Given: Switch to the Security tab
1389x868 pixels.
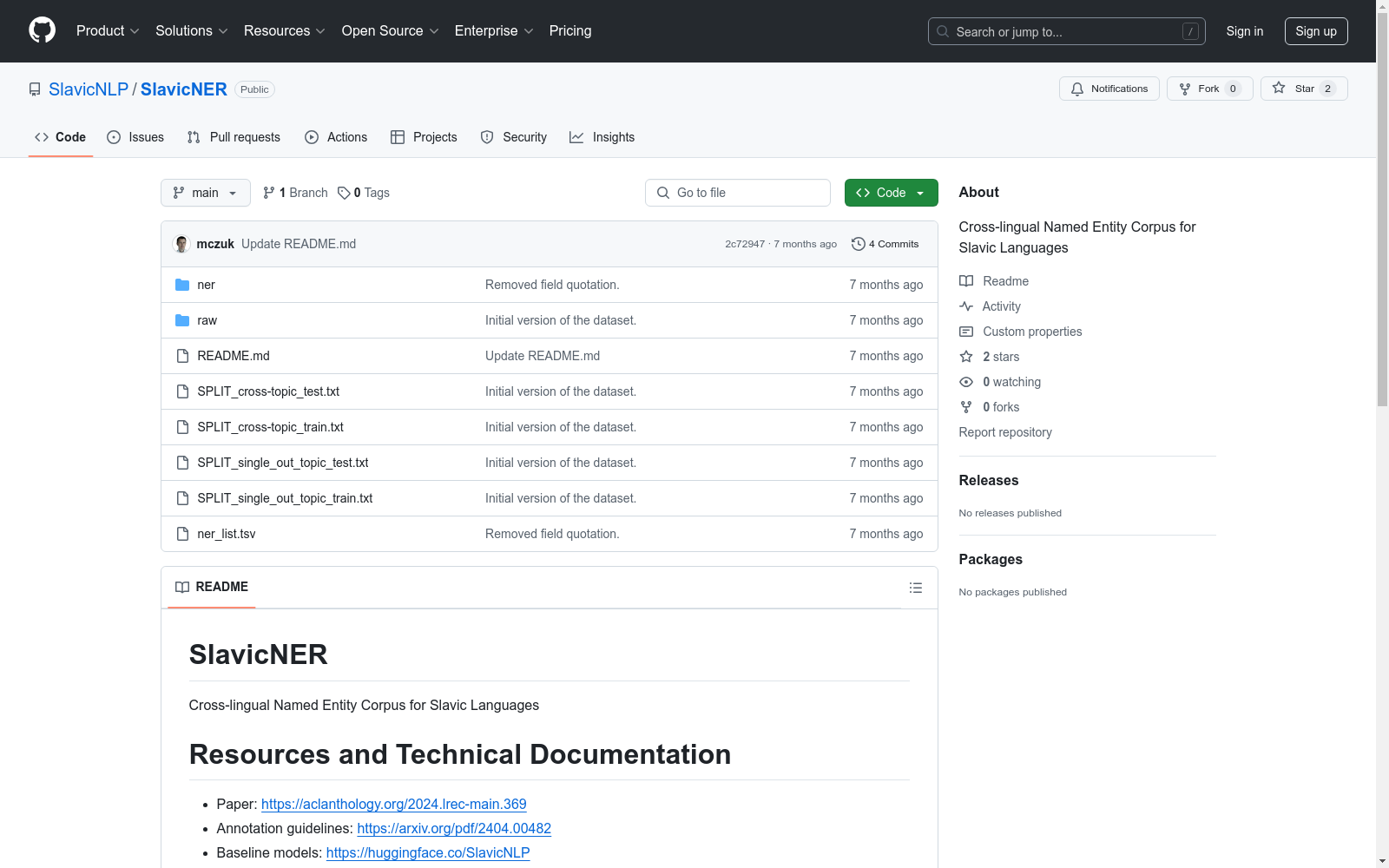Looking at the screenshot, I should (514, 137).
